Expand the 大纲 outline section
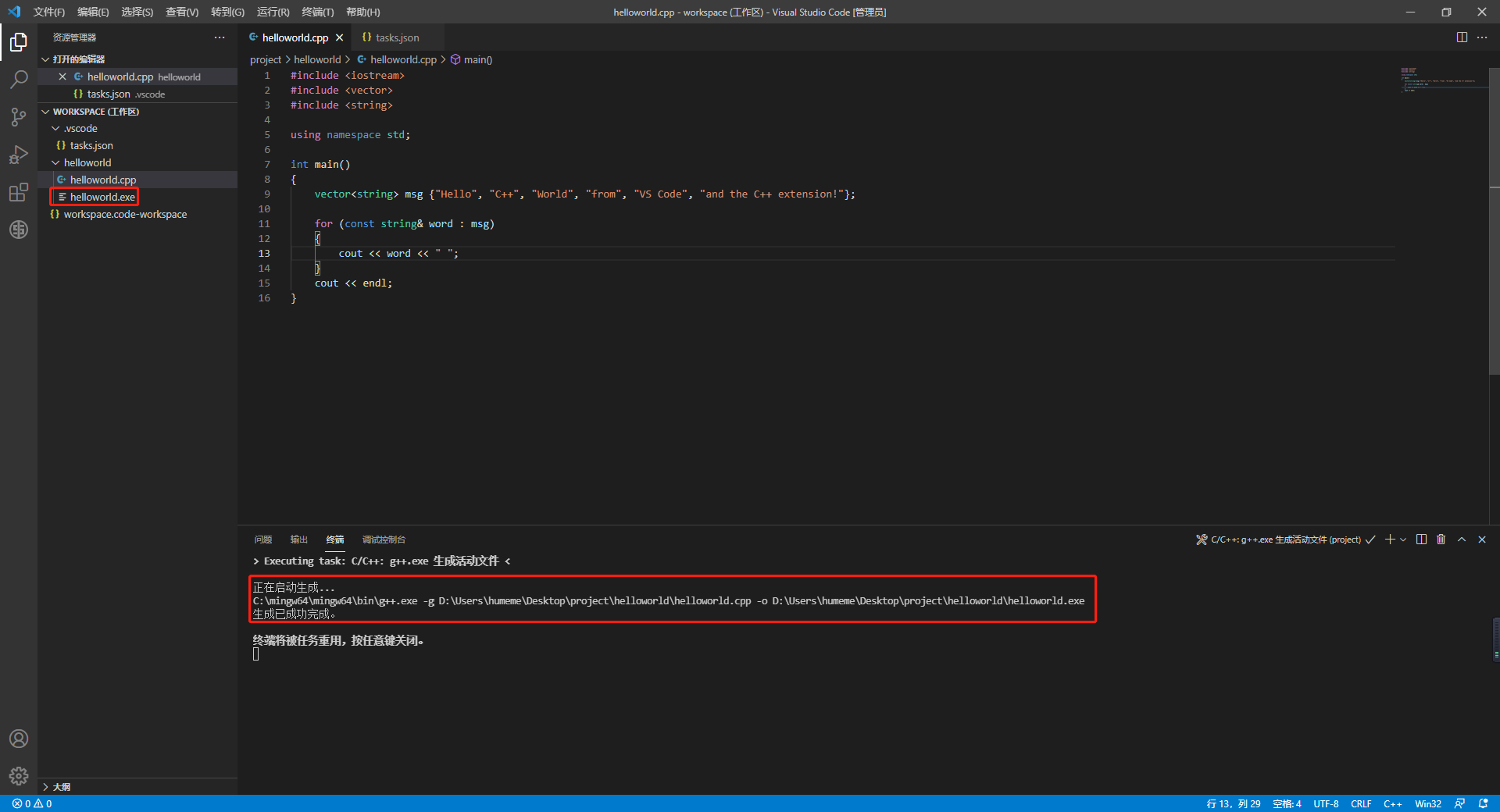This screenshot has height=812, width=1500. click(45, 787)
